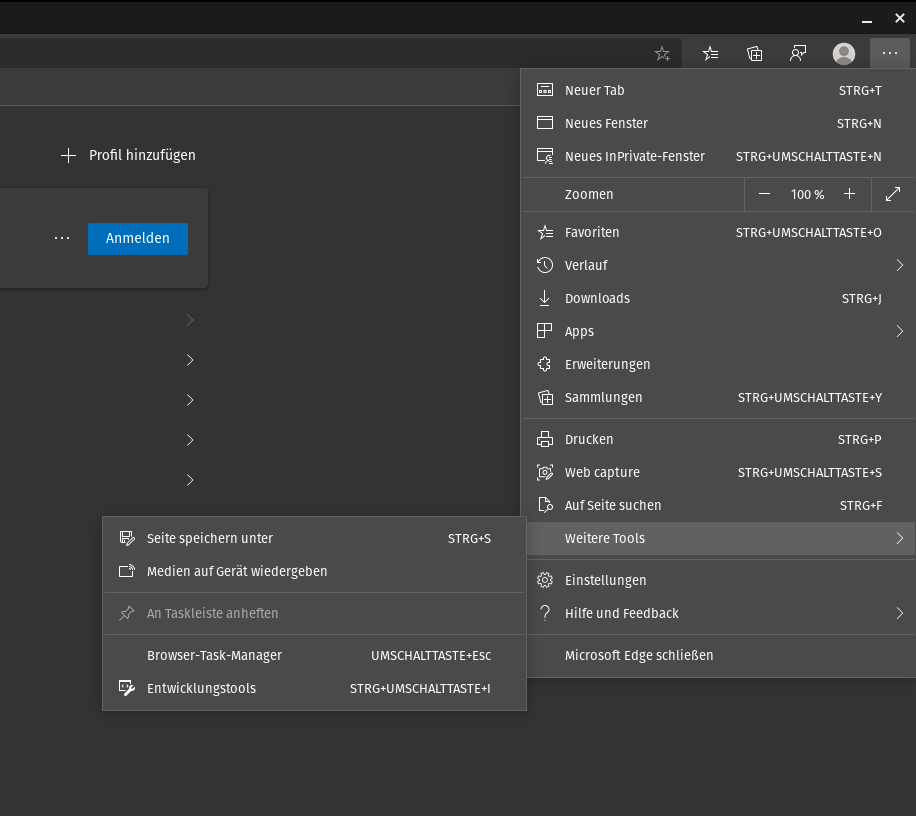916x816 pixels.
Task: Click the Anmelden button
Action: point(138,238)
